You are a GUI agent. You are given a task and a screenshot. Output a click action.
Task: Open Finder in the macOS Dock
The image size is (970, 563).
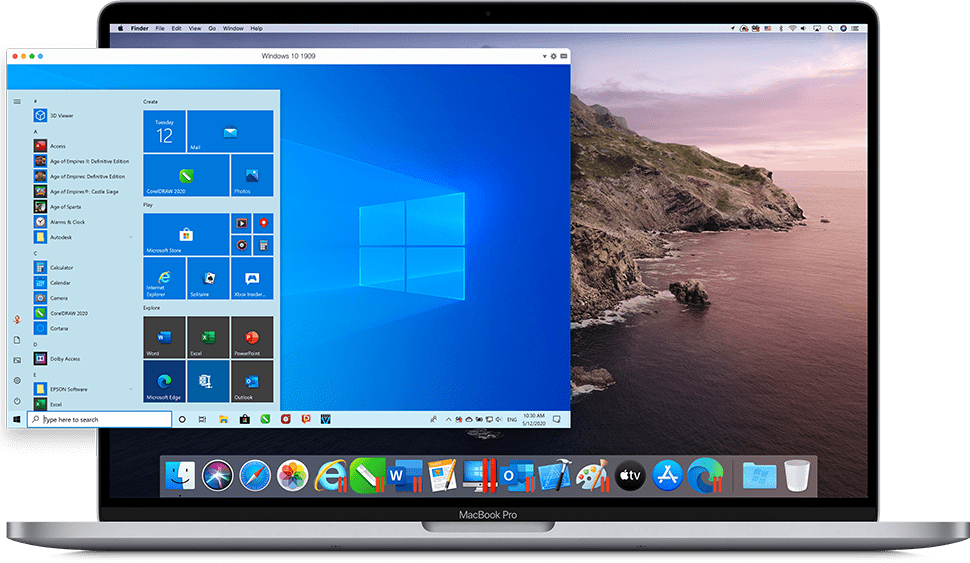pyautogui.click(x=180, y=476)
